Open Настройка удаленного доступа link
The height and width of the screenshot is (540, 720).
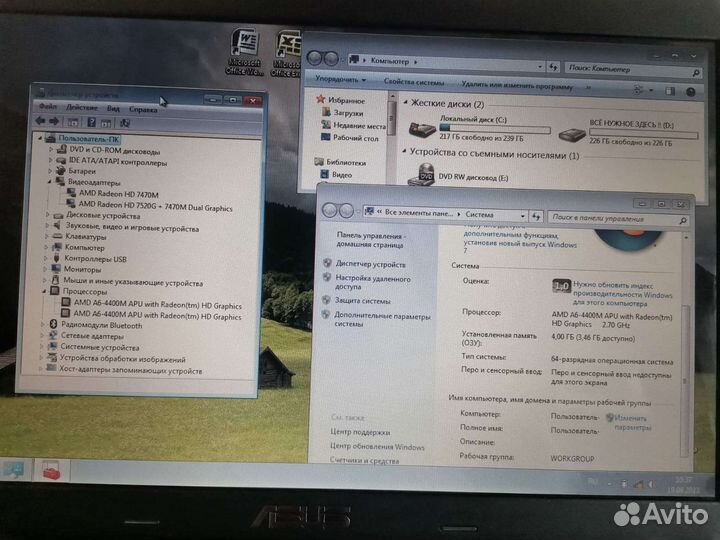(372, 282)
